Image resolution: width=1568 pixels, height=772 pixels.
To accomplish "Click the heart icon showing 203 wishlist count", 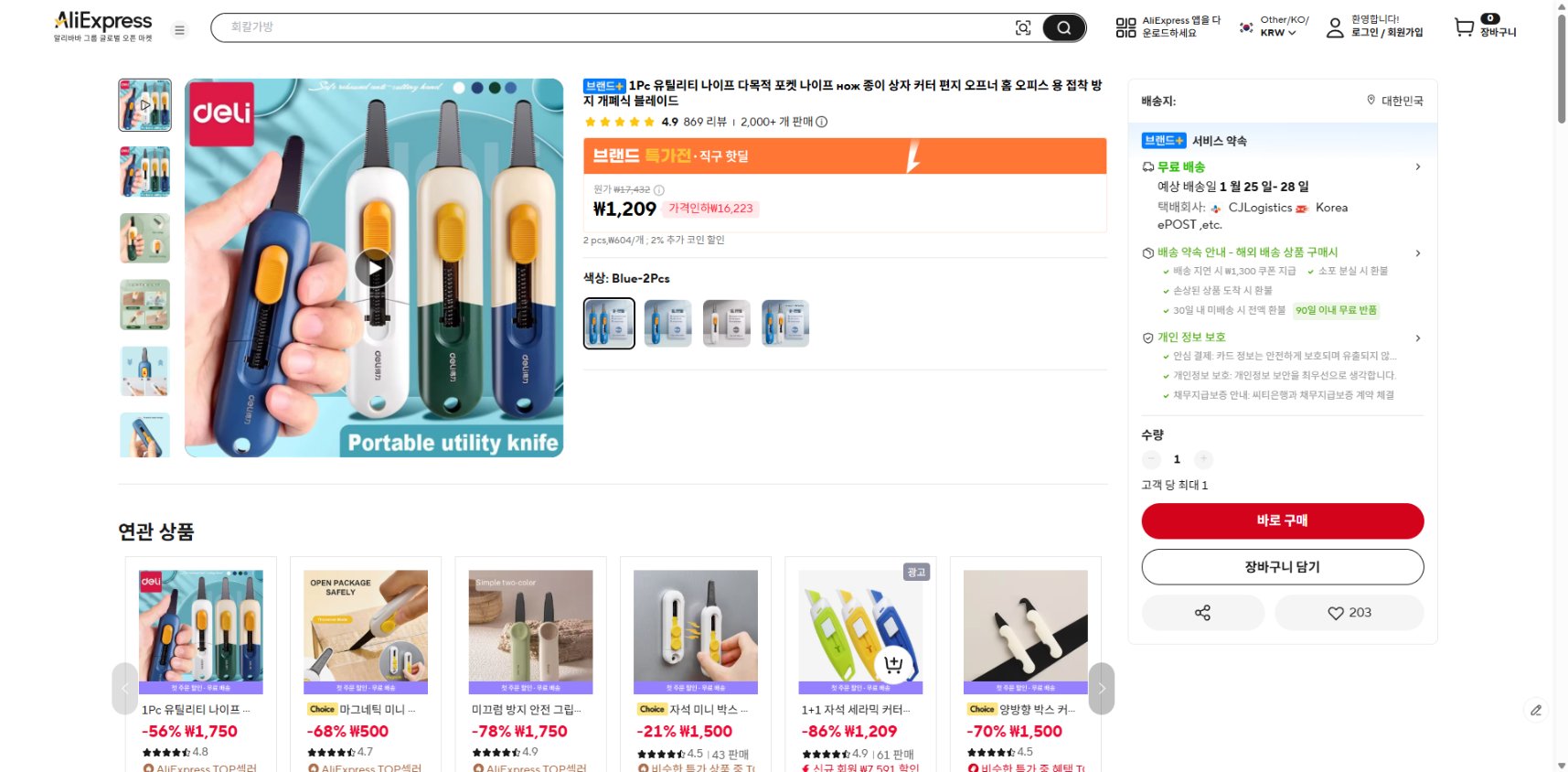I will coord(1349,613).
